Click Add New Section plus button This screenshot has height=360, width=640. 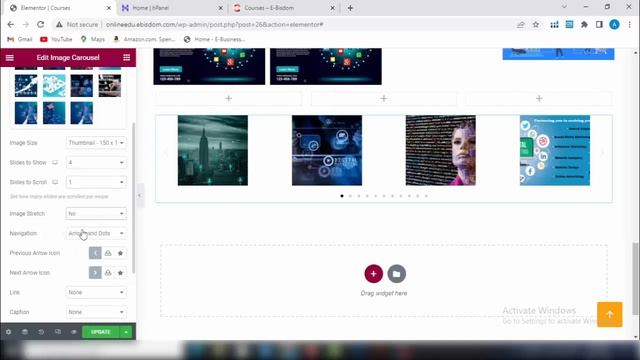tap(373, 273)
